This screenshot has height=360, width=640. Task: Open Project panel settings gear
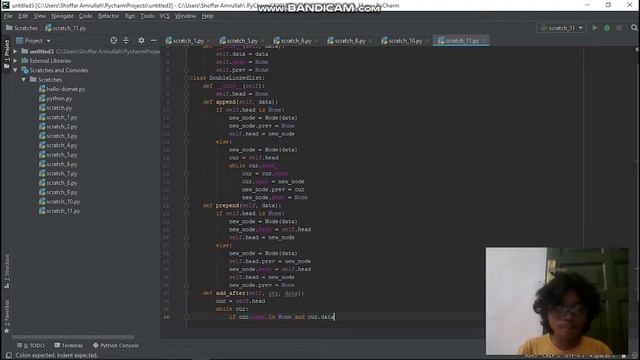141,40
